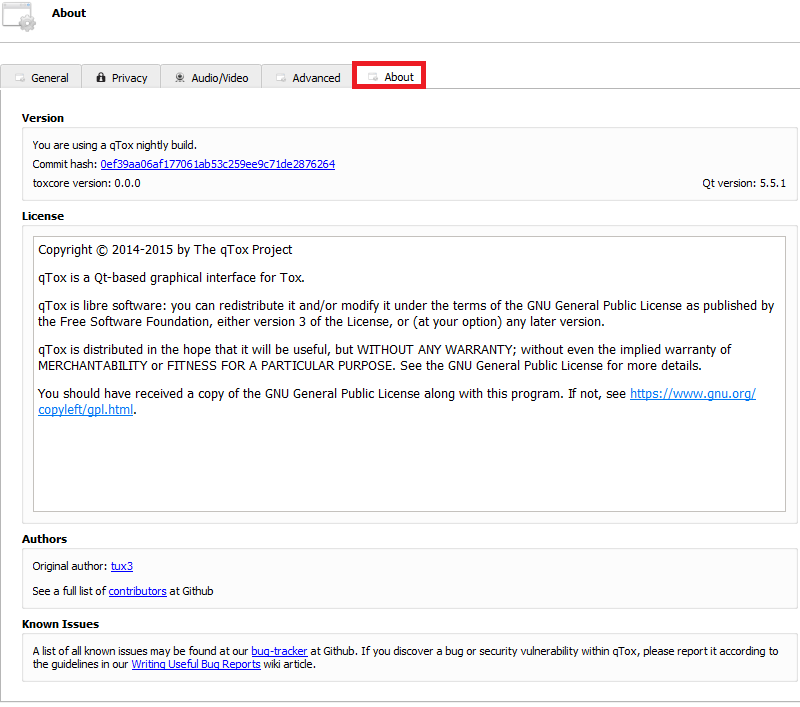Click the webcam icon on the Audio/Video tab

coord(180,78)
